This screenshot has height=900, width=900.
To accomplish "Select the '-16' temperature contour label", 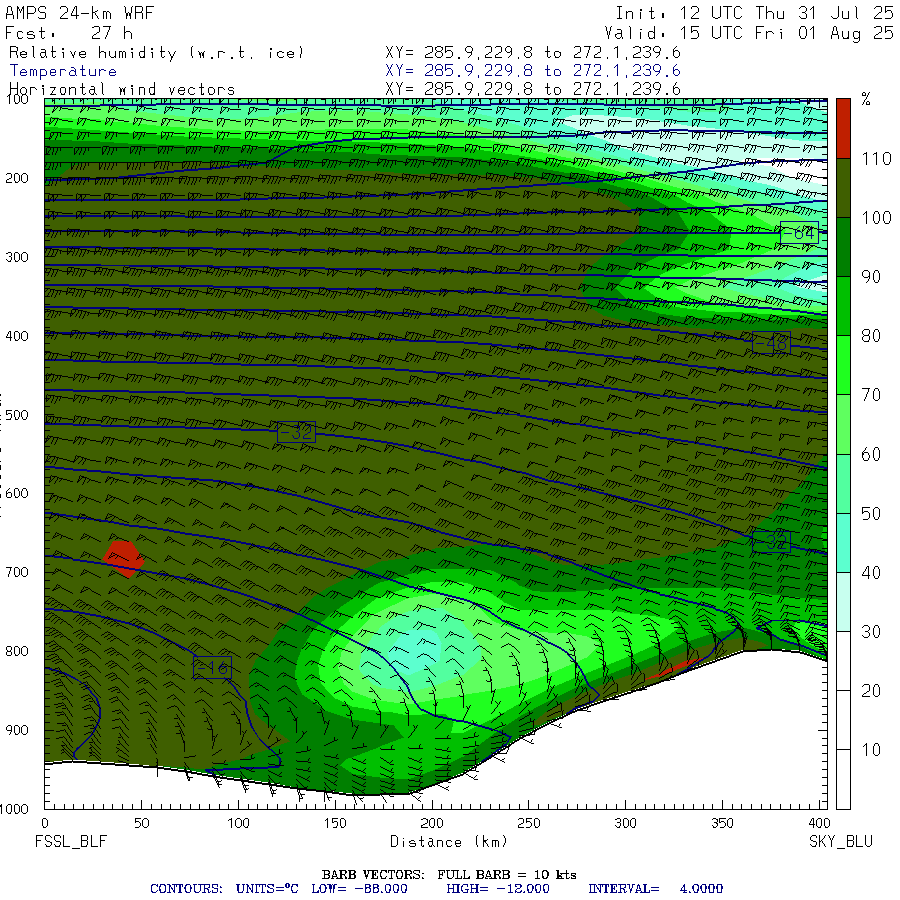I will (x=212, y=668).
